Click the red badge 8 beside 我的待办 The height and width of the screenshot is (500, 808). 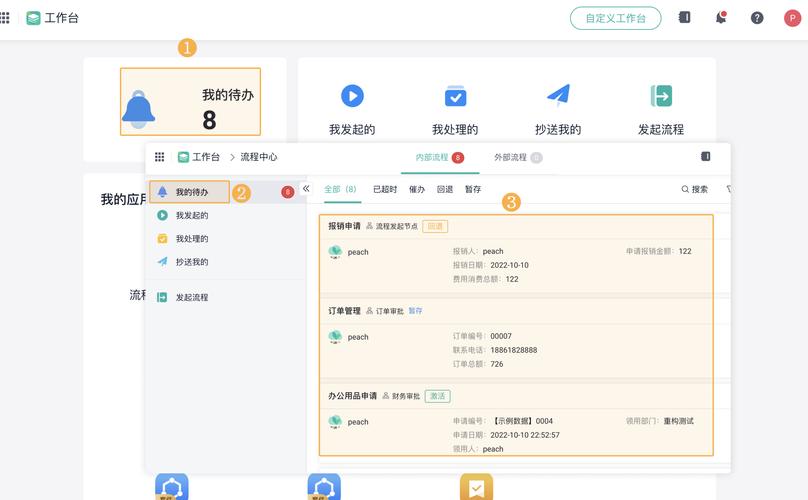tap(288, 192)
